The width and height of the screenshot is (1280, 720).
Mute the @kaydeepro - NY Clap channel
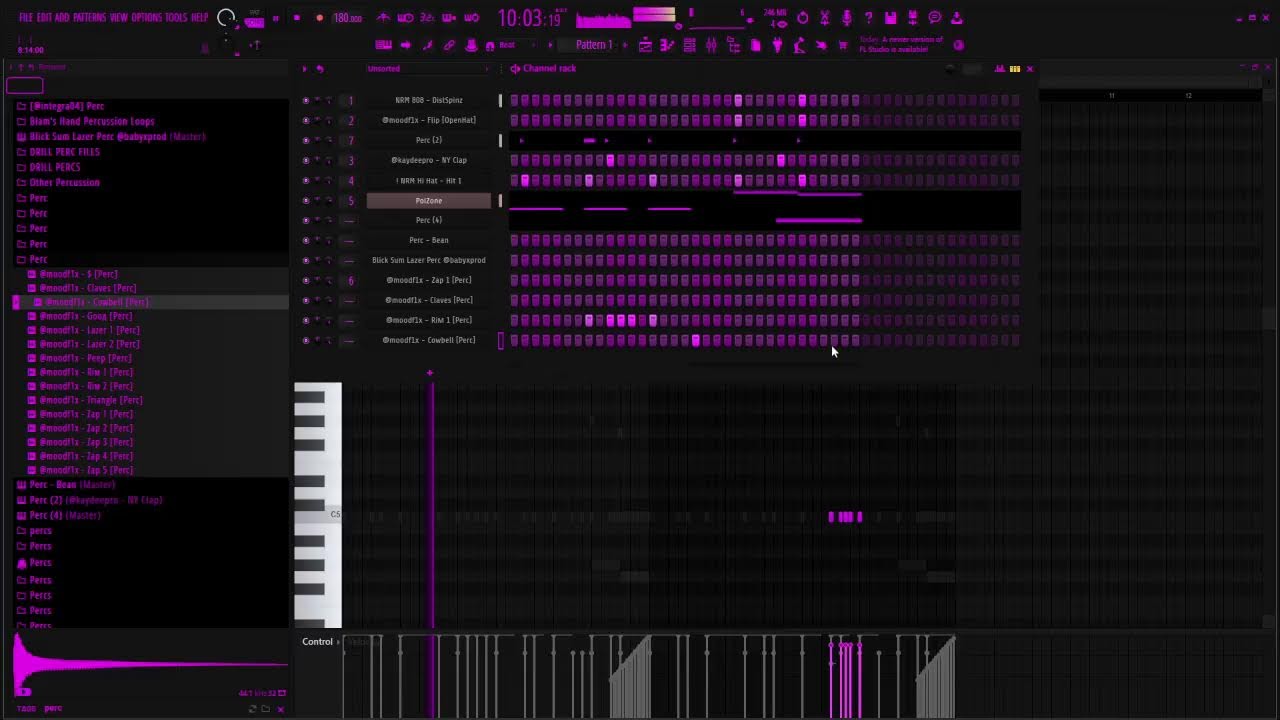coord(306,160)
